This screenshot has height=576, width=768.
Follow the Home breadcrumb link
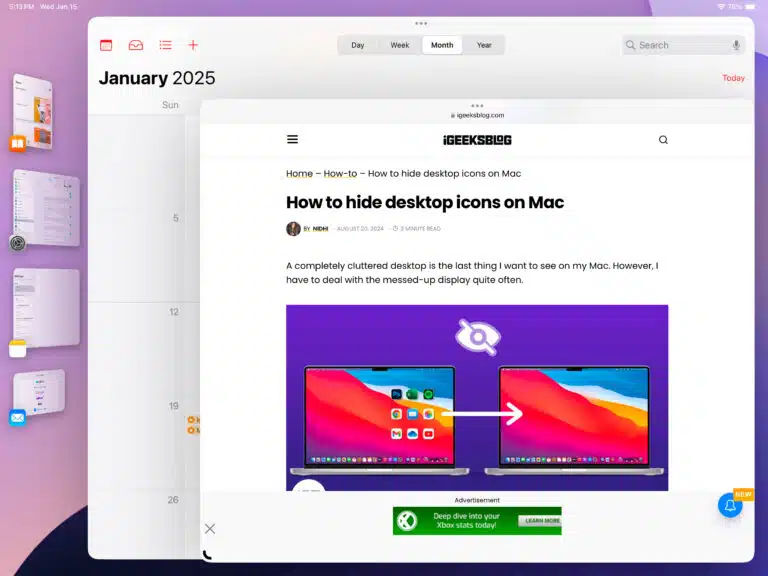pos(299,174)
